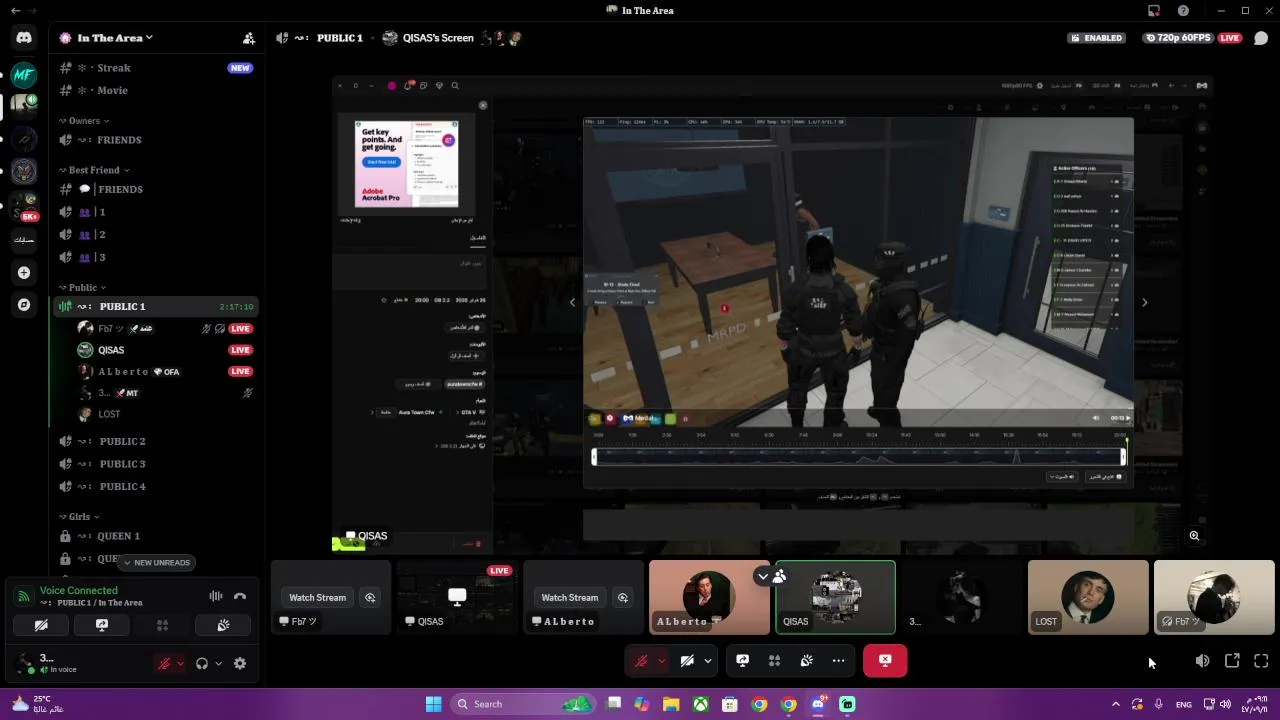This screenshot has height=720, width=1280.
Task: Open input device options arrow in user panel
Action: (x=181, y=663)
